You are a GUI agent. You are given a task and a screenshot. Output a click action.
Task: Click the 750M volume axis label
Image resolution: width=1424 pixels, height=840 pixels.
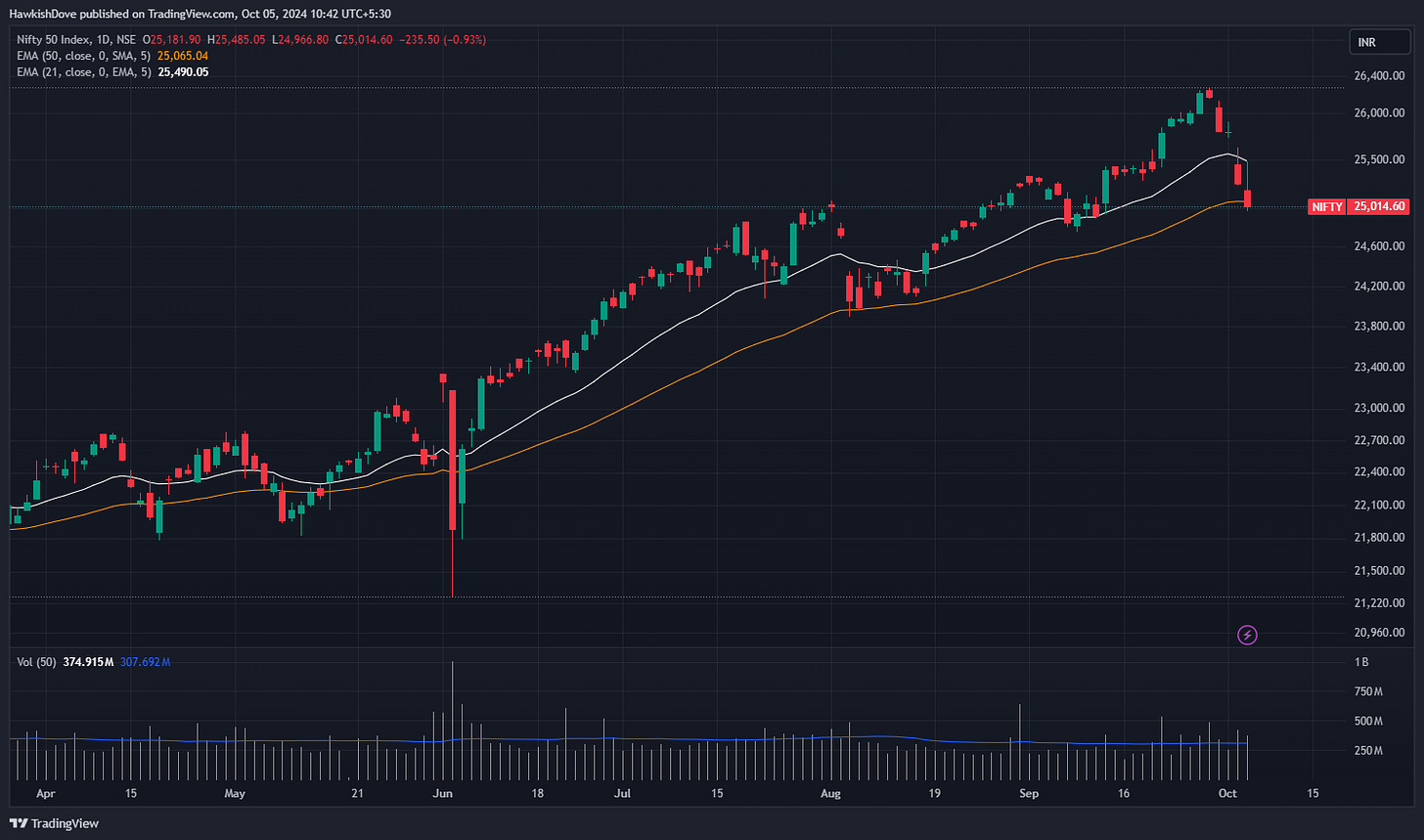(1368, 692)
